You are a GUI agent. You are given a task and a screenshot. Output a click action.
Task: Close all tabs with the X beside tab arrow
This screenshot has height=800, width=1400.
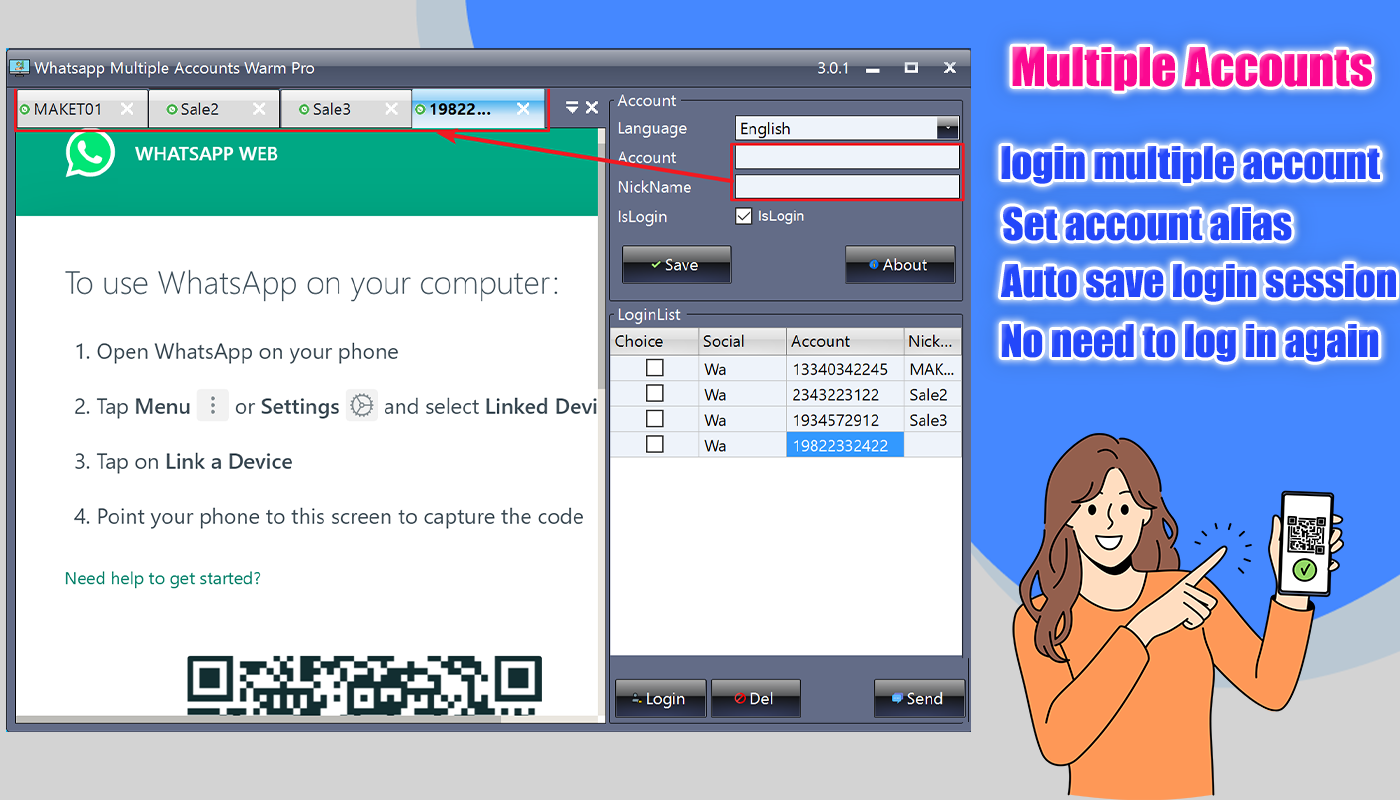pyautogui.click(x=592, y=107)
